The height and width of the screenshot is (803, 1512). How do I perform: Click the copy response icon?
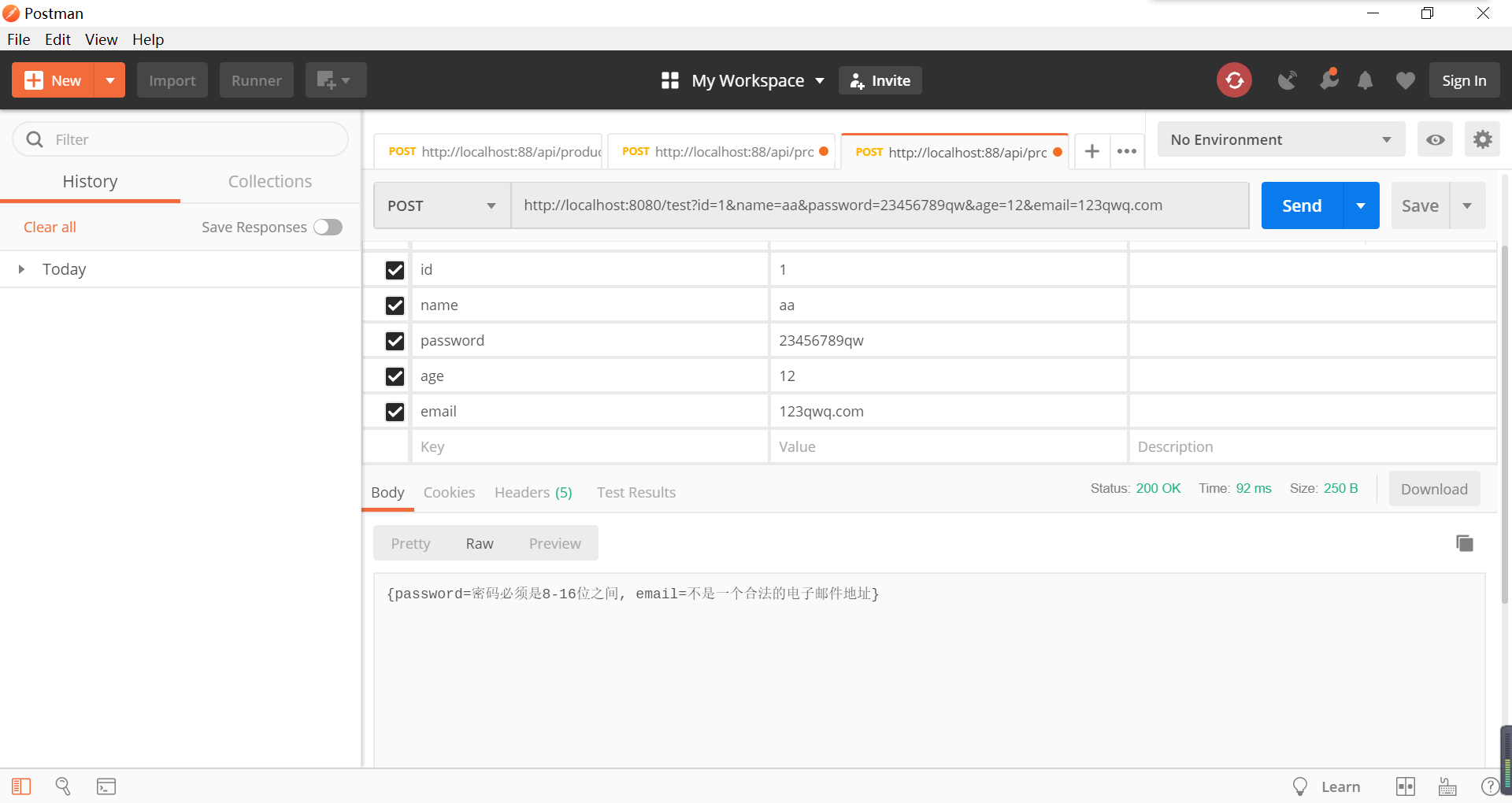1463,542
